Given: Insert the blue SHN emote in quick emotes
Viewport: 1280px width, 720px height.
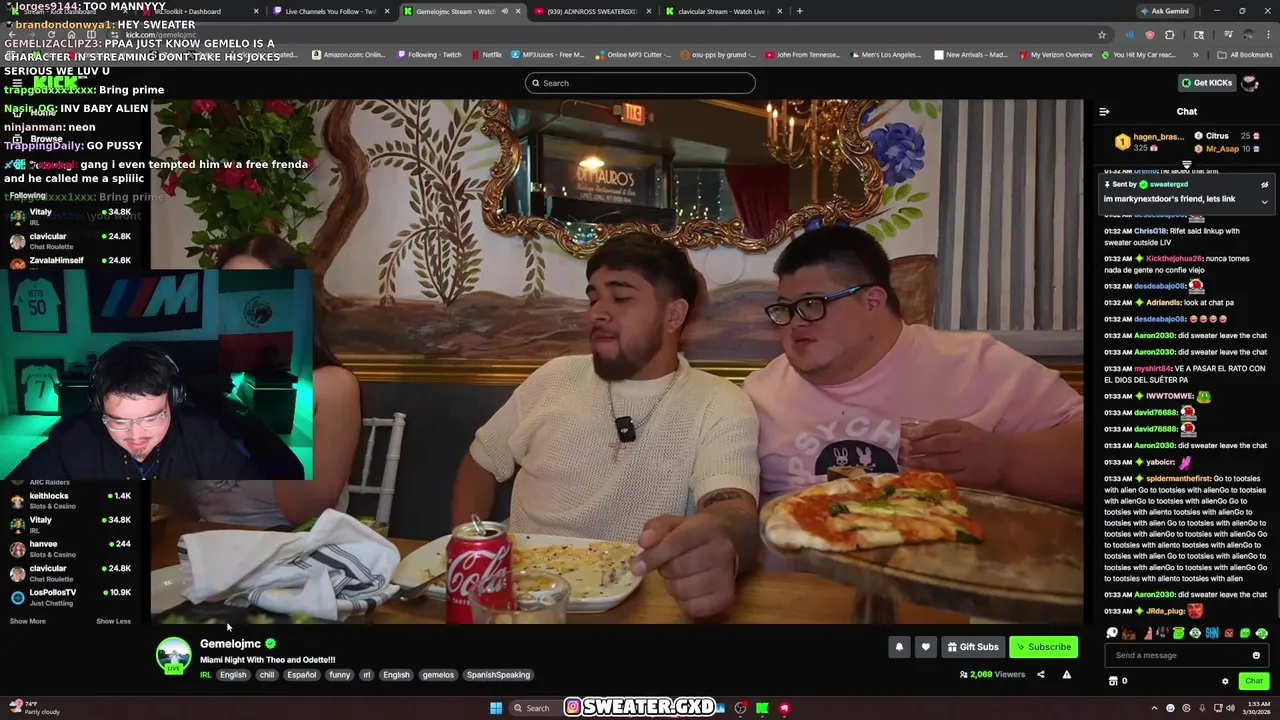Looking at the screenshot, I should (1211, 633).
